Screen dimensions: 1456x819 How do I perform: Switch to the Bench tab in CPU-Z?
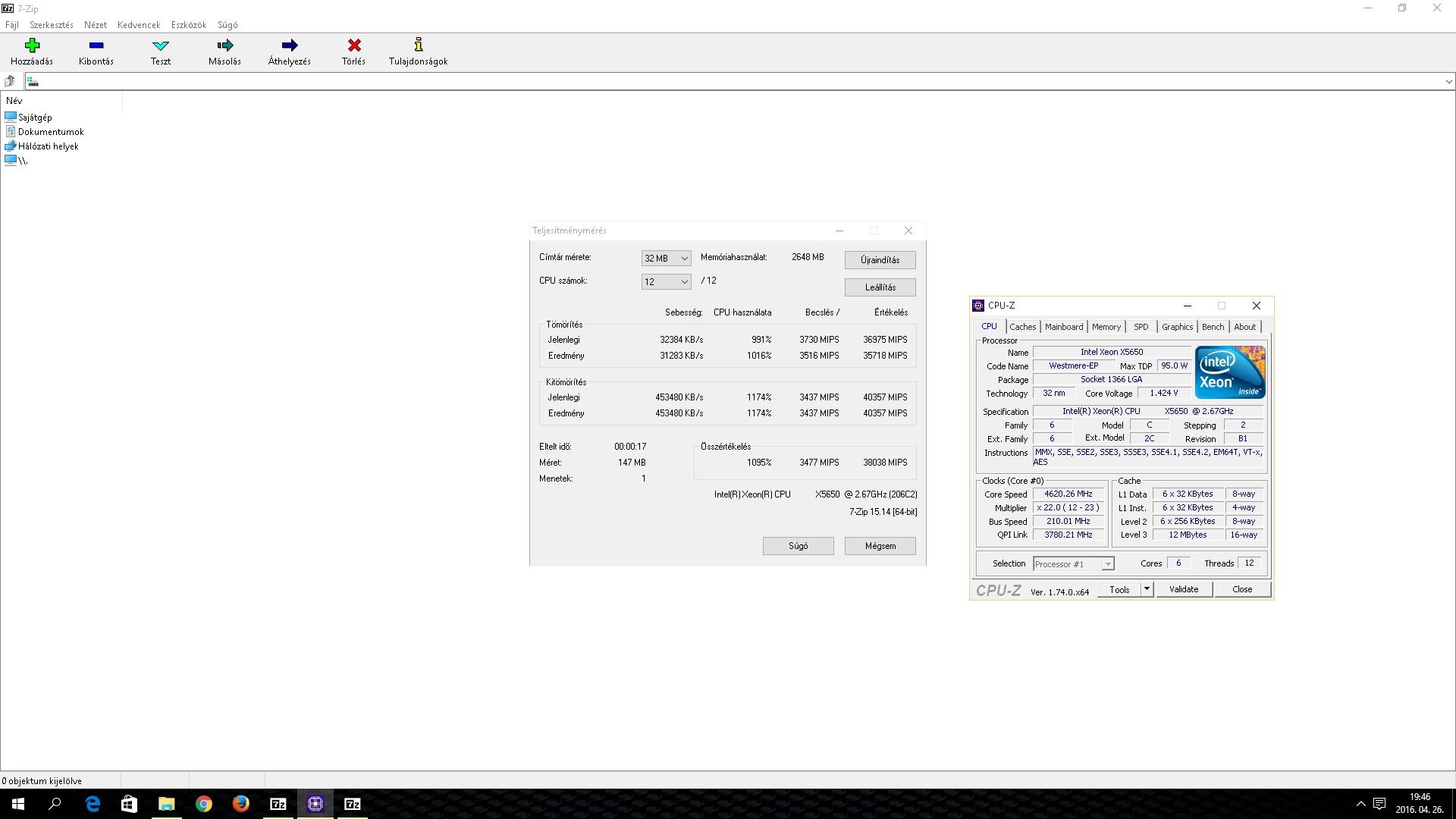click(x=1213, y=327)
